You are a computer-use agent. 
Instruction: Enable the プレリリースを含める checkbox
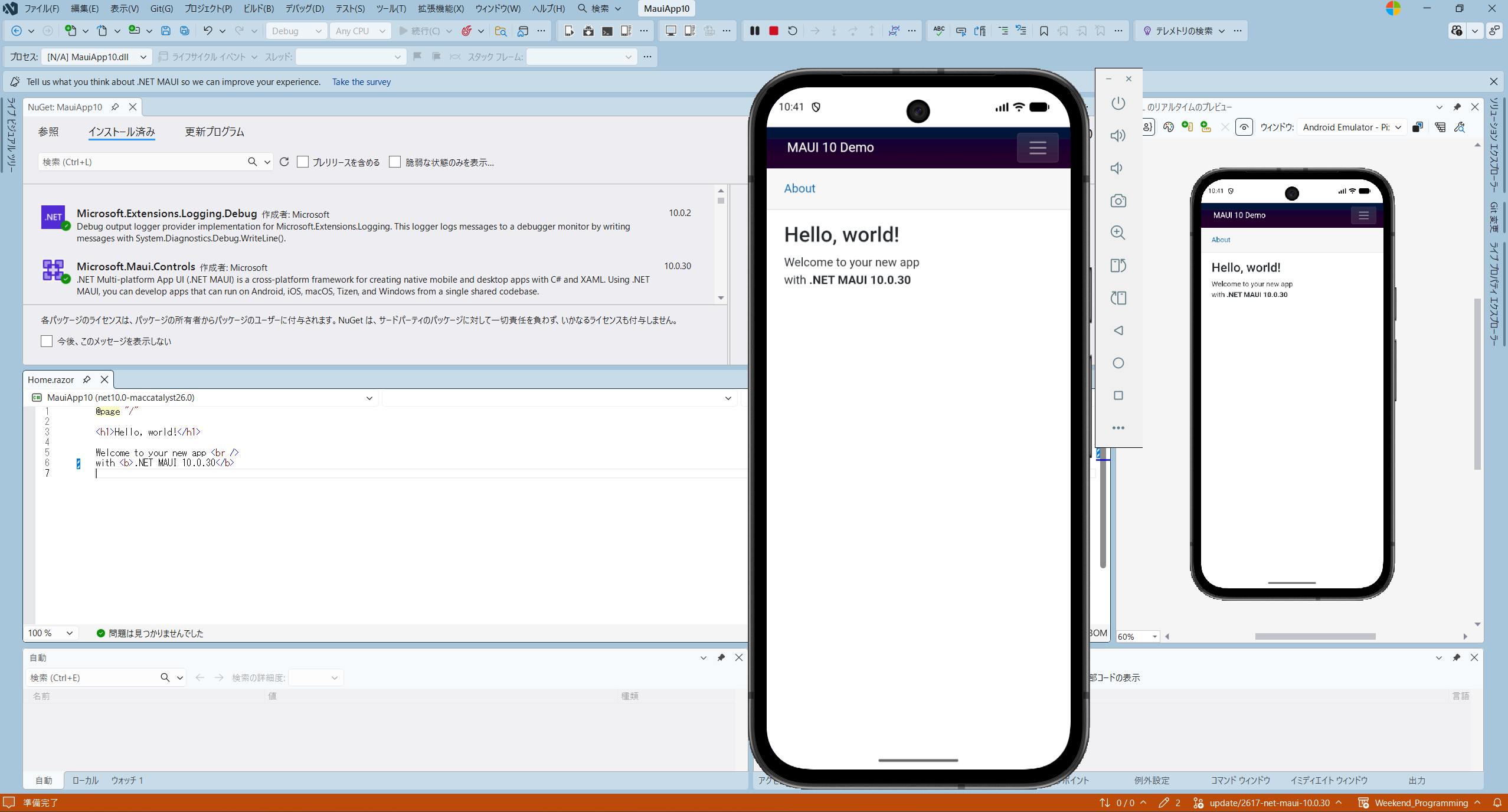(x=303, y=162)
